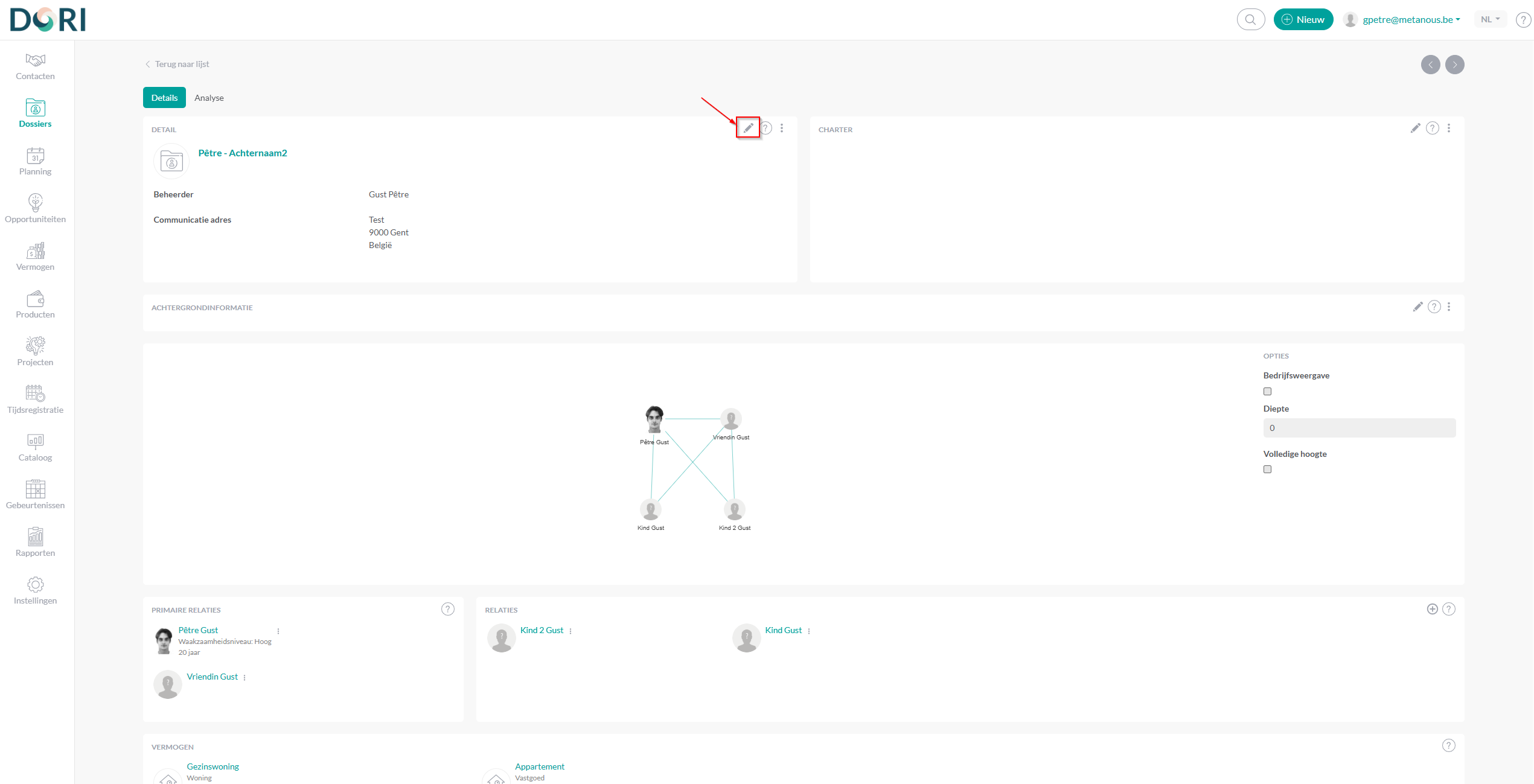Switch to the Analyse tab
The image size is (1534, 784).
point(209,98)
